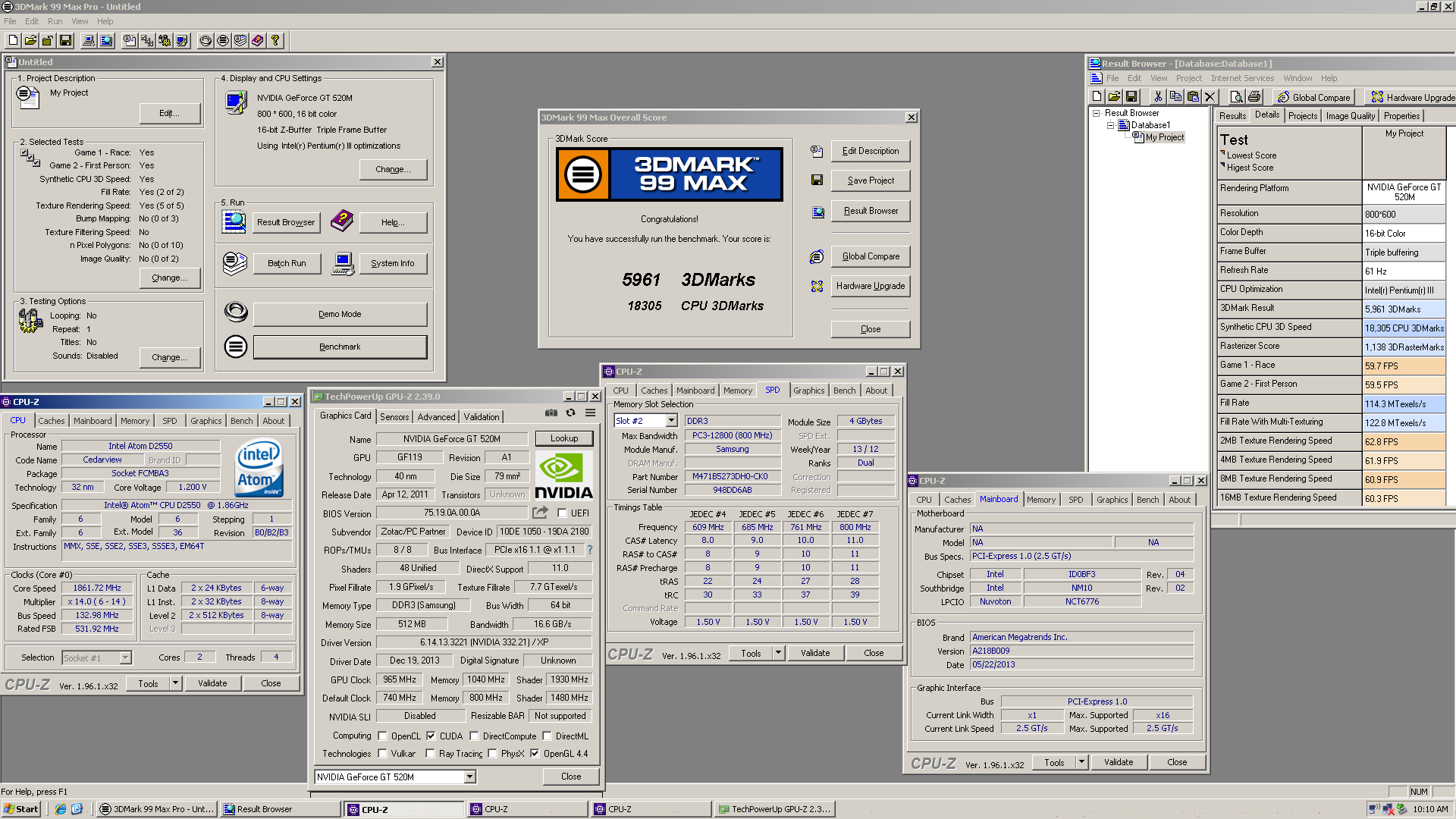The width and height of the screenshot is (1456, 819).
Task: Click the Benchmark toolbar icon
Action: tap(223, 41)
